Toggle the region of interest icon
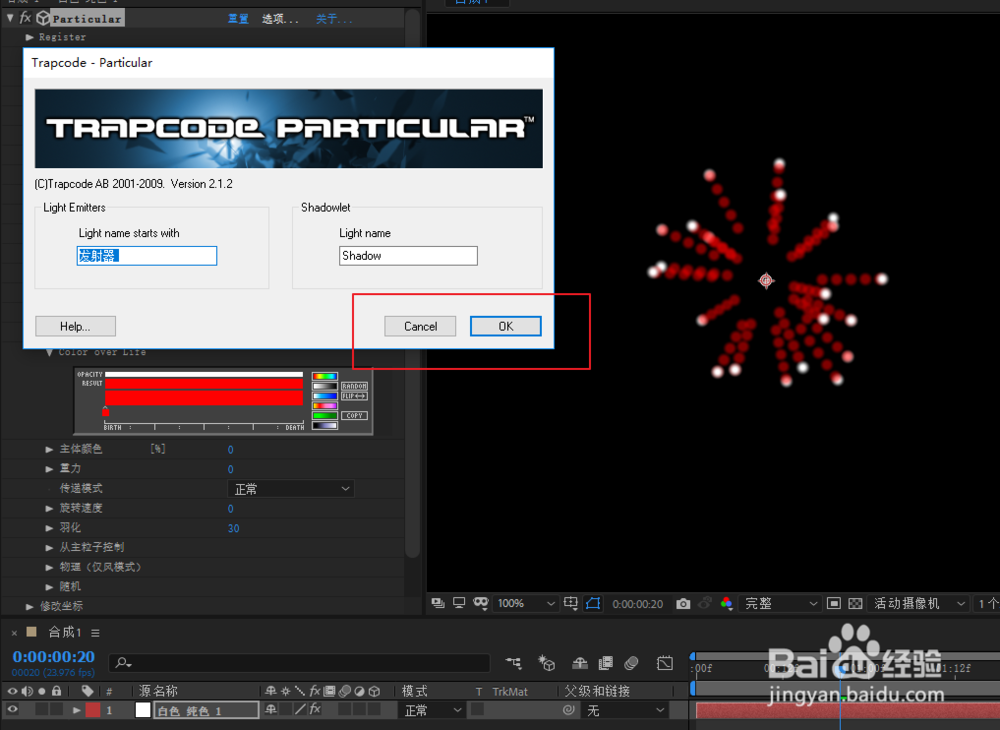 click(x=593, y=603)
